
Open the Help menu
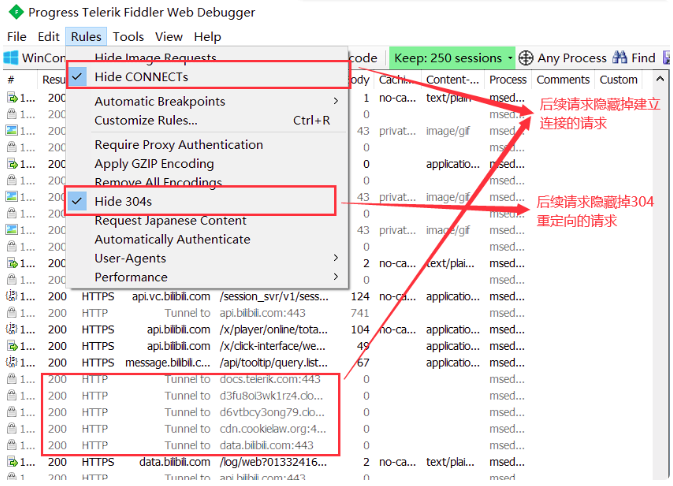(207, 37)
